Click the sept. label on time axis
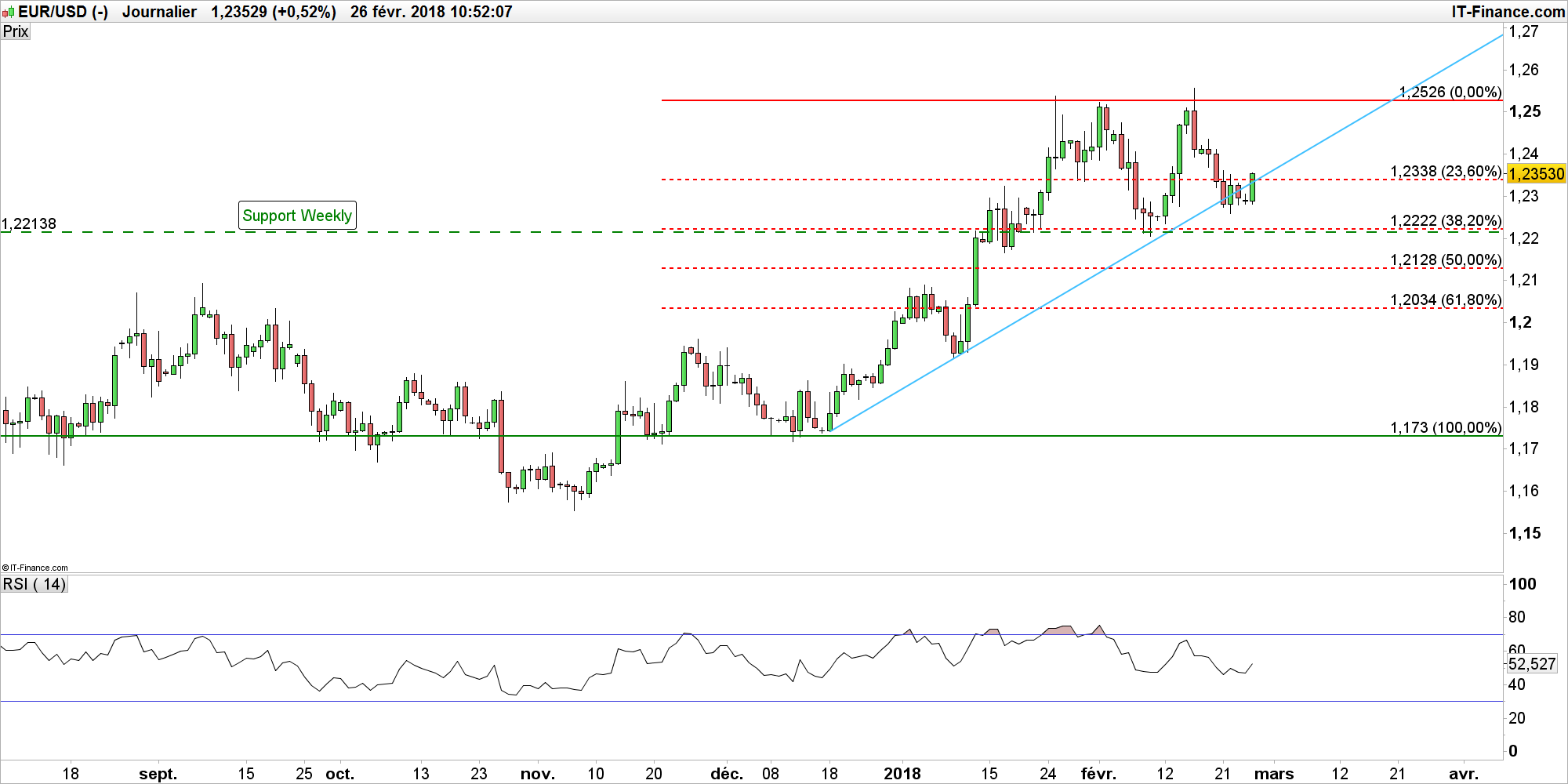1568x784 pixels. pyautogui.click(x=158, y=774)
